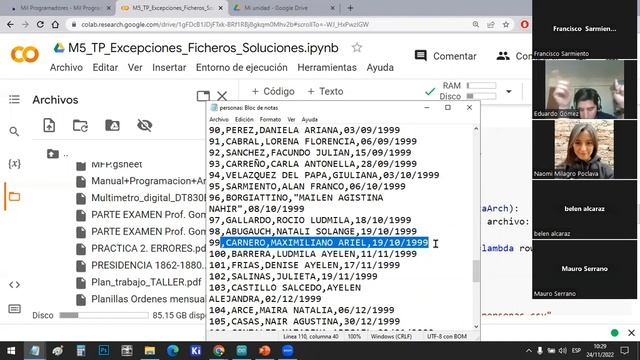Open the browser zoom magnifier icon
The height and width of the screenshot is (360, 640).
coord(476,24)
